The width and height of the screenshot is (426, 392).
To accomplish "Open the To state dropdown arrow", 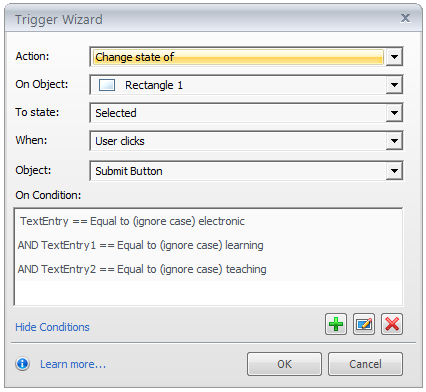I will [x=394, y=113].
